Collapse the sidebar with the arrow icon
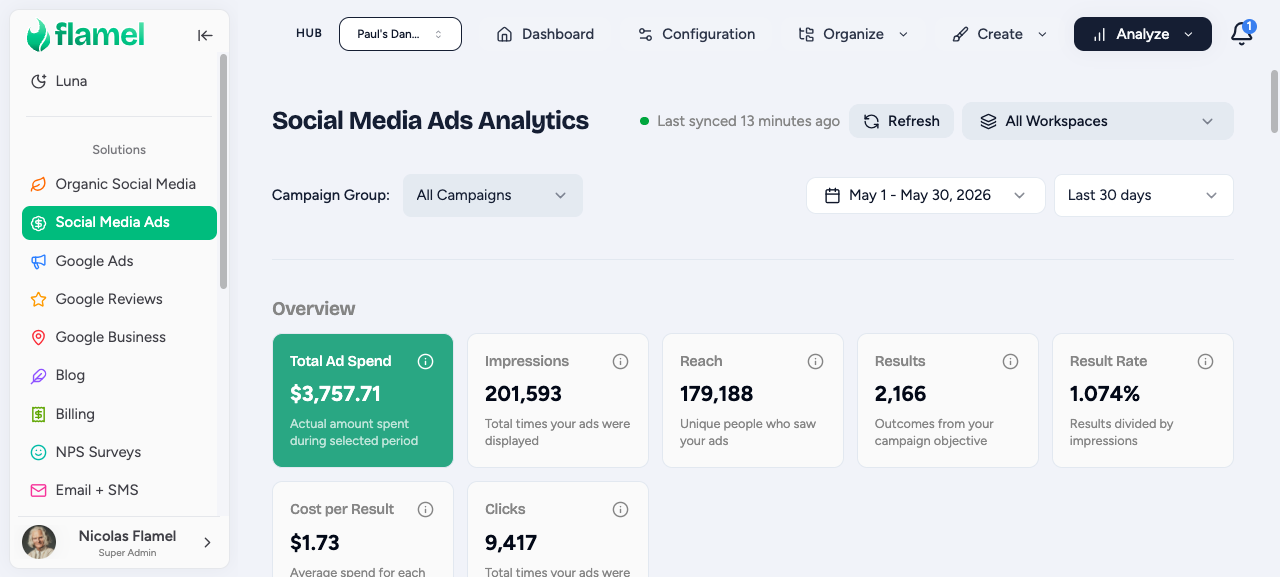This screenshot has width=1280, height=577. point(205,35)
